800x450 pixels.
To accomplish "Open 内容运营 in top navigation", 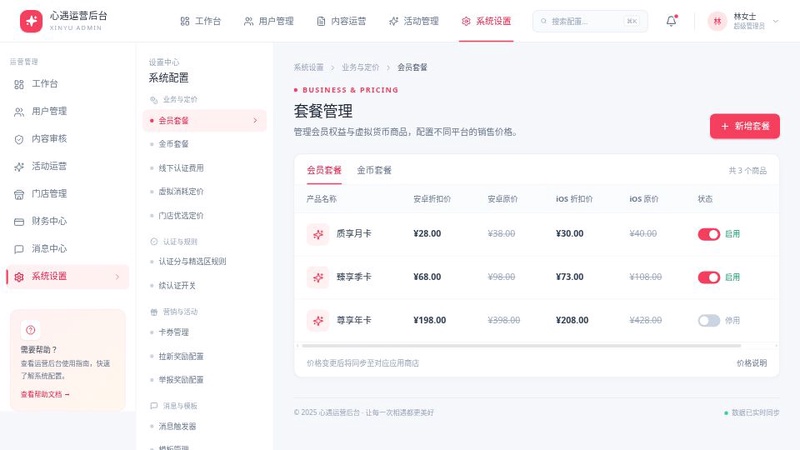I will [x=341, y=21].
